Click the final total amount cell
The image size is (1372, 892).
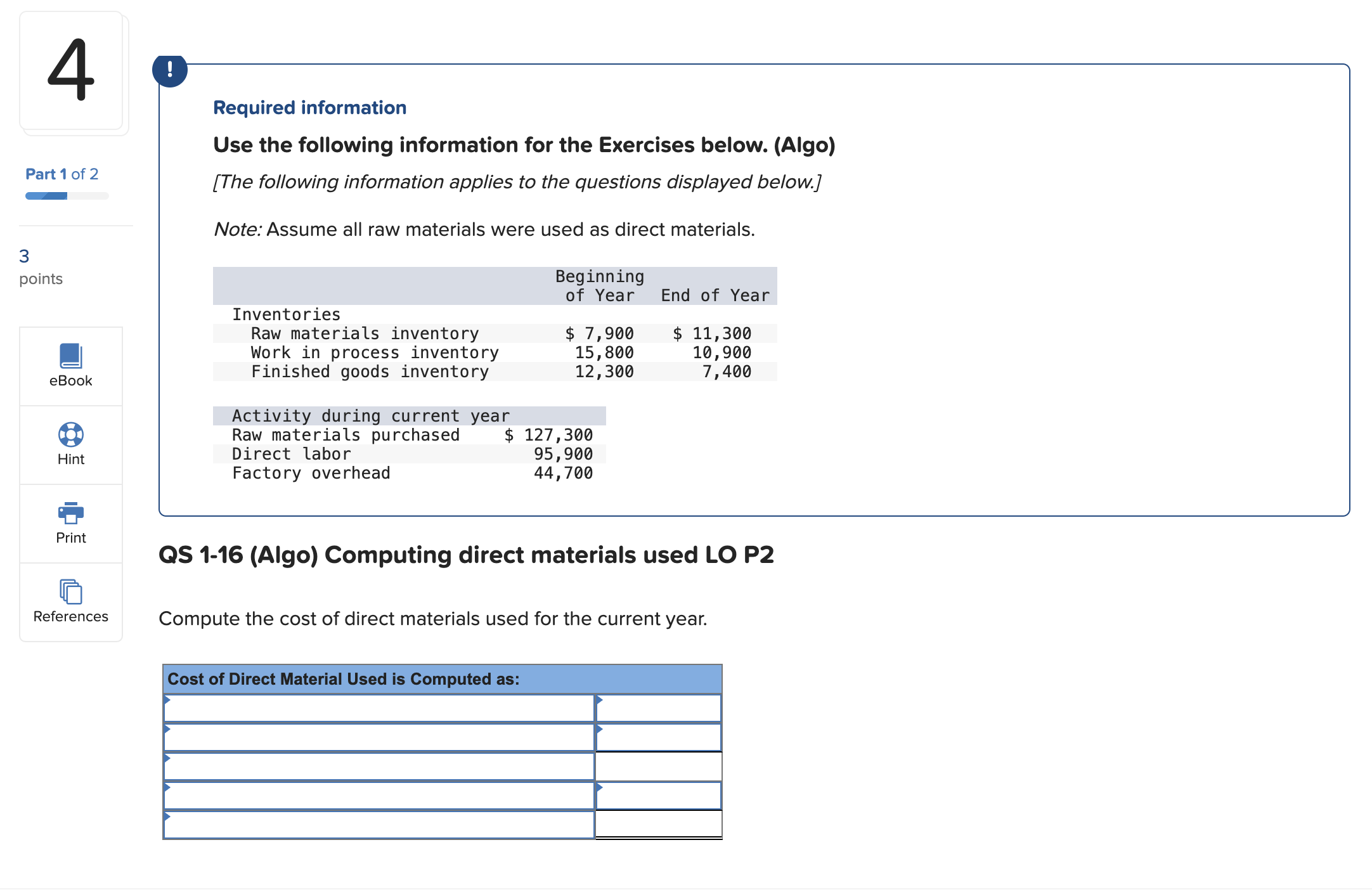[x=659, y=825]
